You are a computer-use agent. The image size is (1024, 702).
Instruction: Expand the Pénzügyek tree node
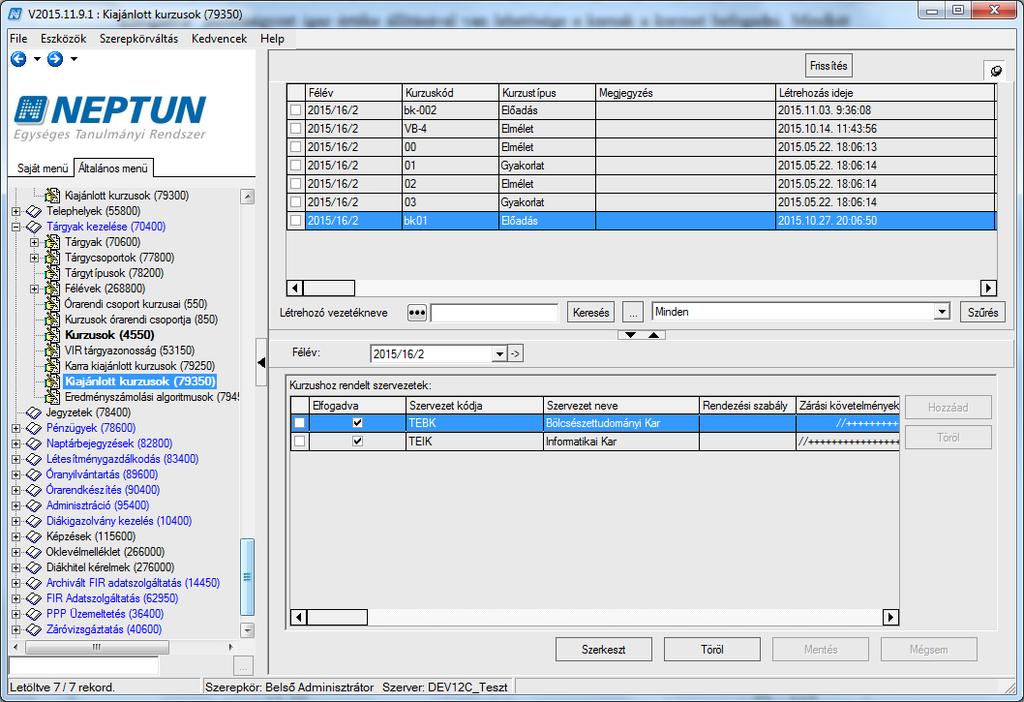pos(16,428)
